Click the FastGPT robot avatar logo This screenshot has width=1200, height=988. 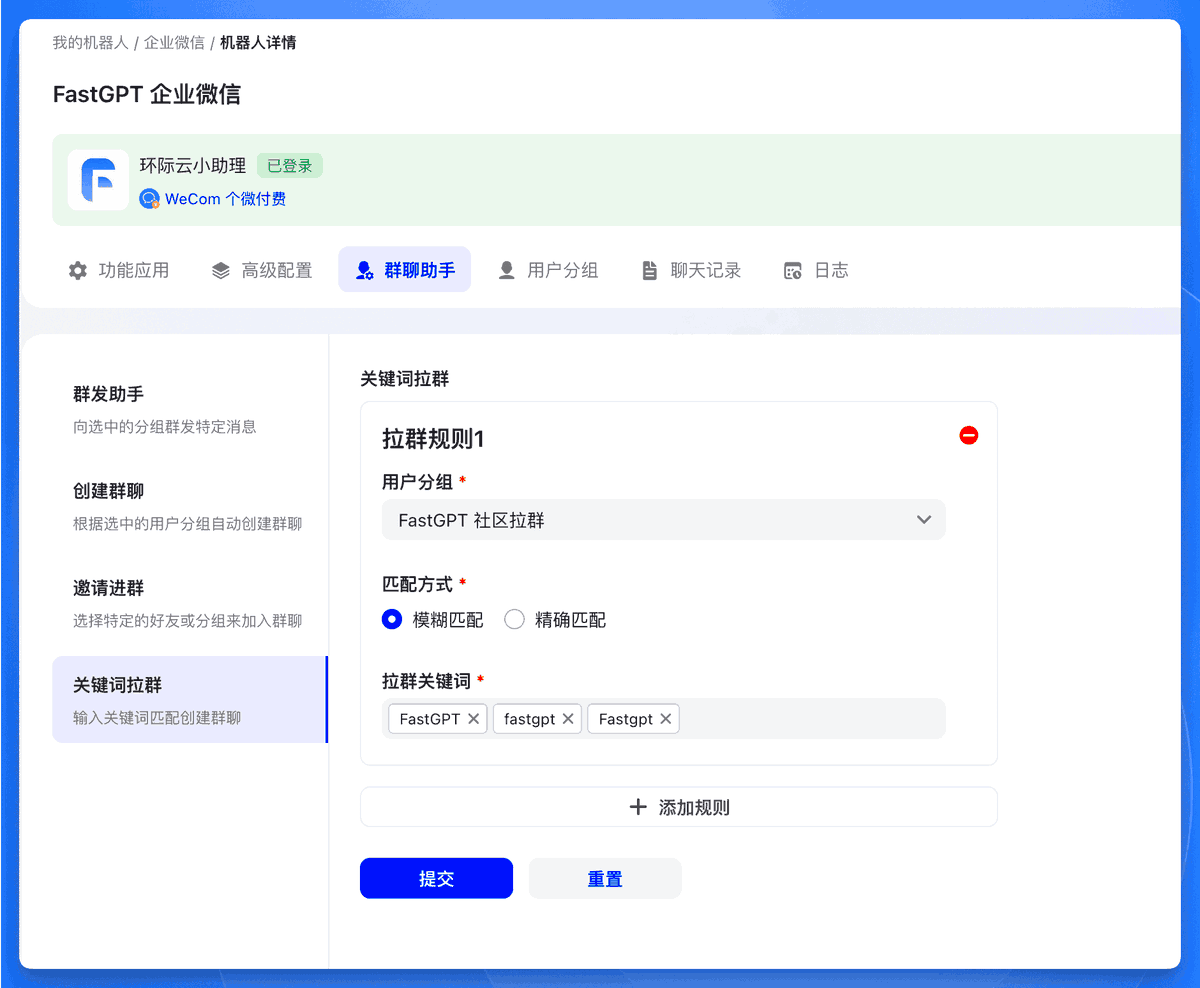coord(98,180)
